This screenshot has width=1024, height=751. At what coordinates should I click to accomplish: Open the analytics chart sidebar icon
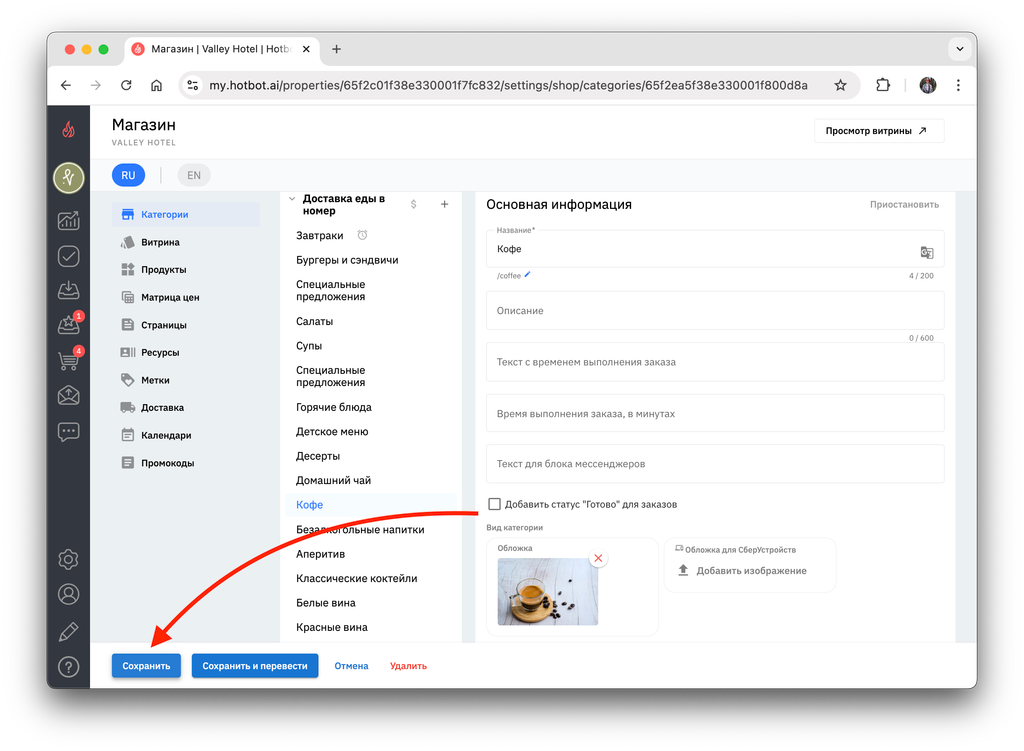click(x=69, y=221)
